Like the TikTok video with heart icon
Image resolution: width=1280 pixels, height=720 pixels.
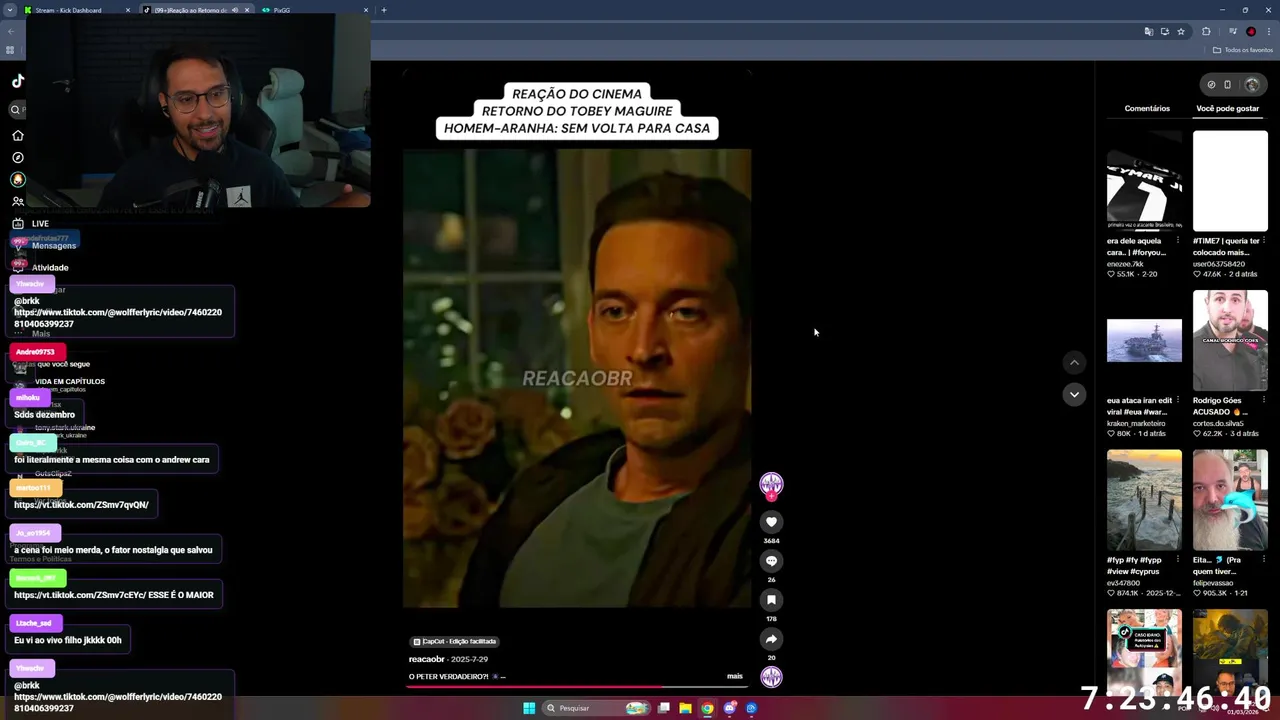coord(771,522)
